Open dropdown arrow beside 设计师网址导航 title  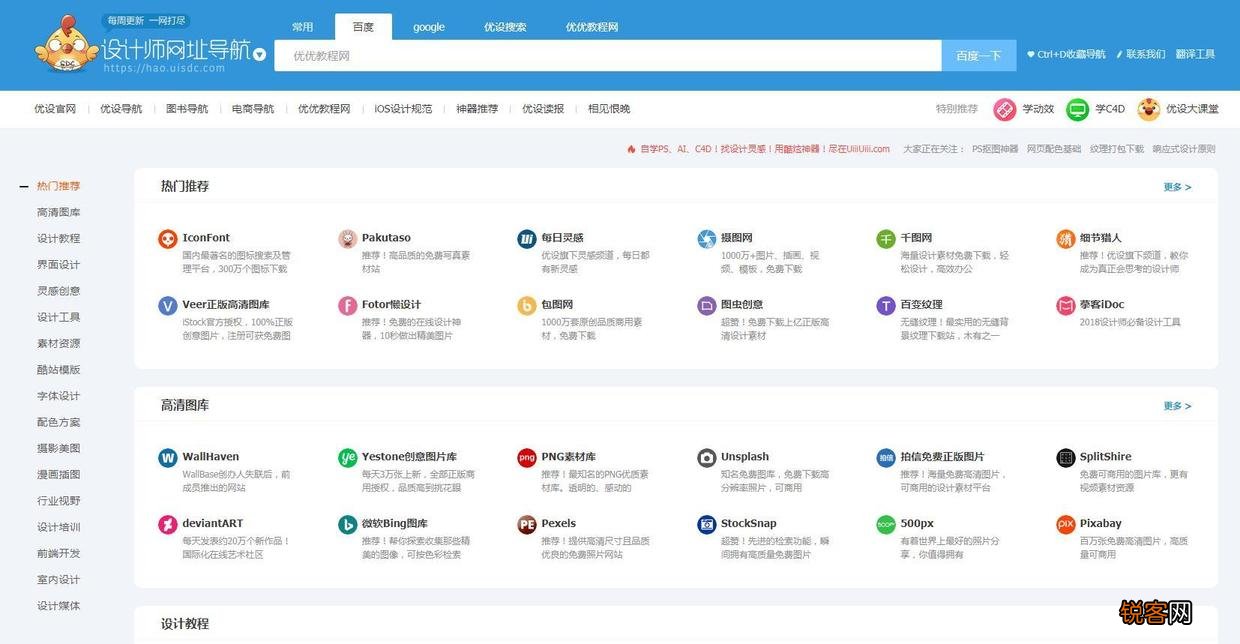260,55
